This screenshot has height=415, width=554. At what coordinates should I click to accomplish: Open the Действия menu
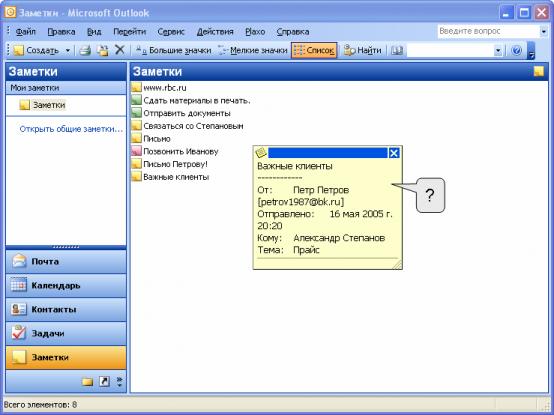pos(215,31)
